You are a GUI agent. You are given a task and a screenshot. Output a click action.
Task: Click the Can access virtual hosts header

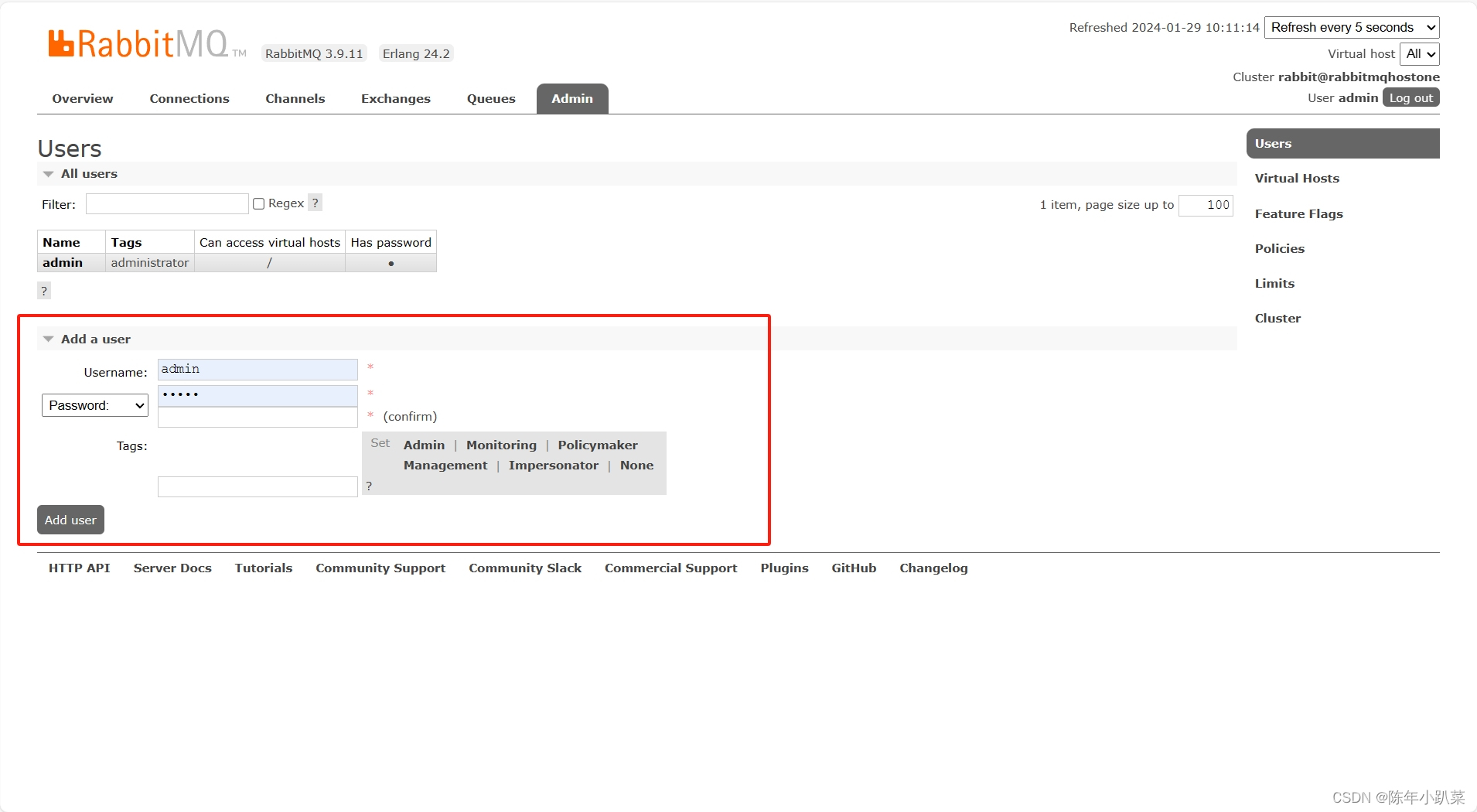pyautogui.click(x=270, y=243)
